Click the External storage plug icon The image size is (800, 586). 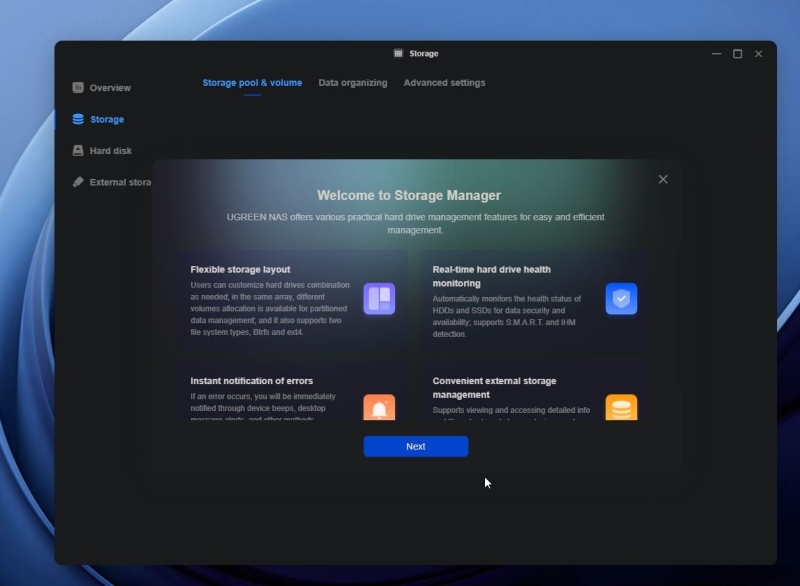(x=78, y=182)
